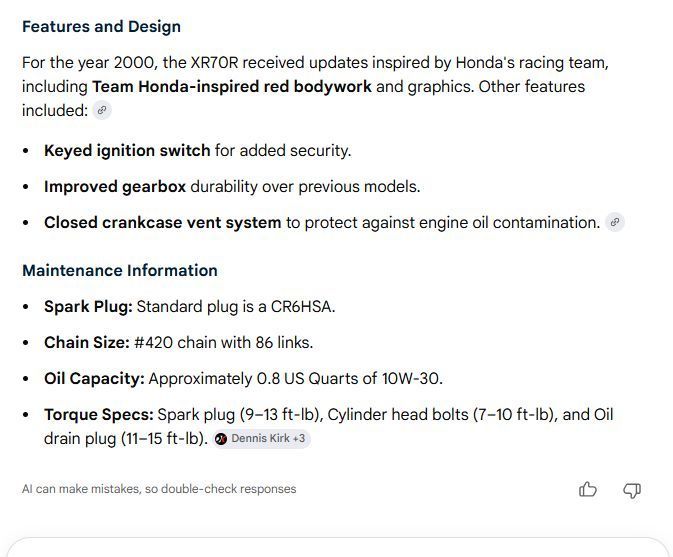The height and width of the screenshot is (557, 673).
Task: Click the "Spark Plug:" label
Action: [x=88, y=307]
